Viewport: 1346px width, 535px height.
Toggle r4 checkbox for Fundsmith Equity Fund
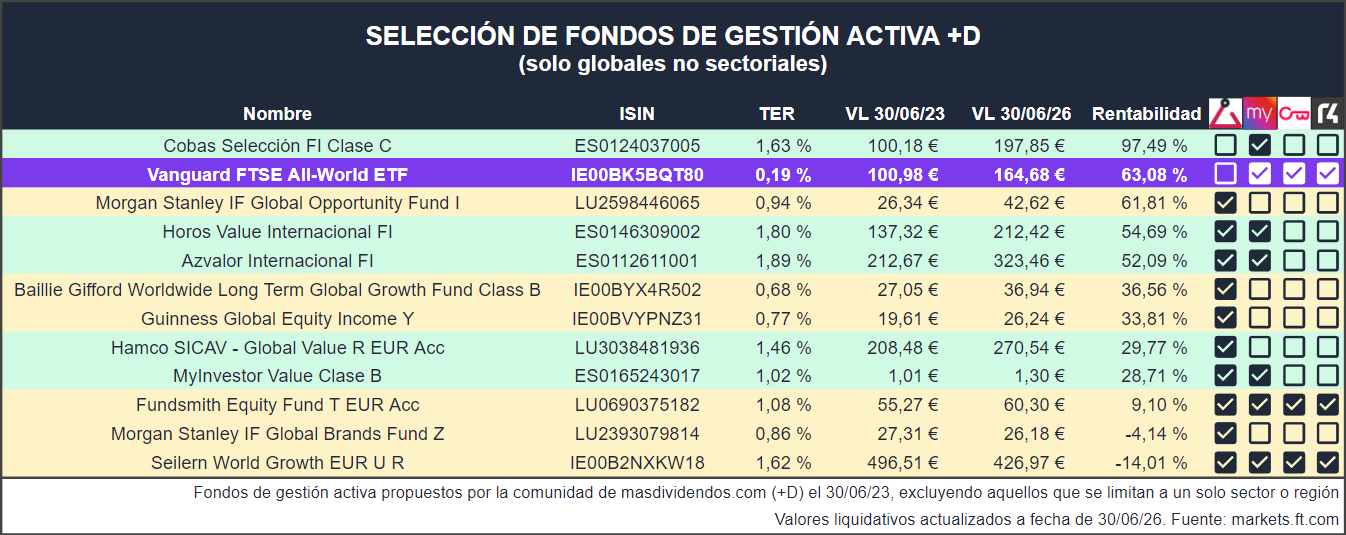click(x=1327, y=405)
